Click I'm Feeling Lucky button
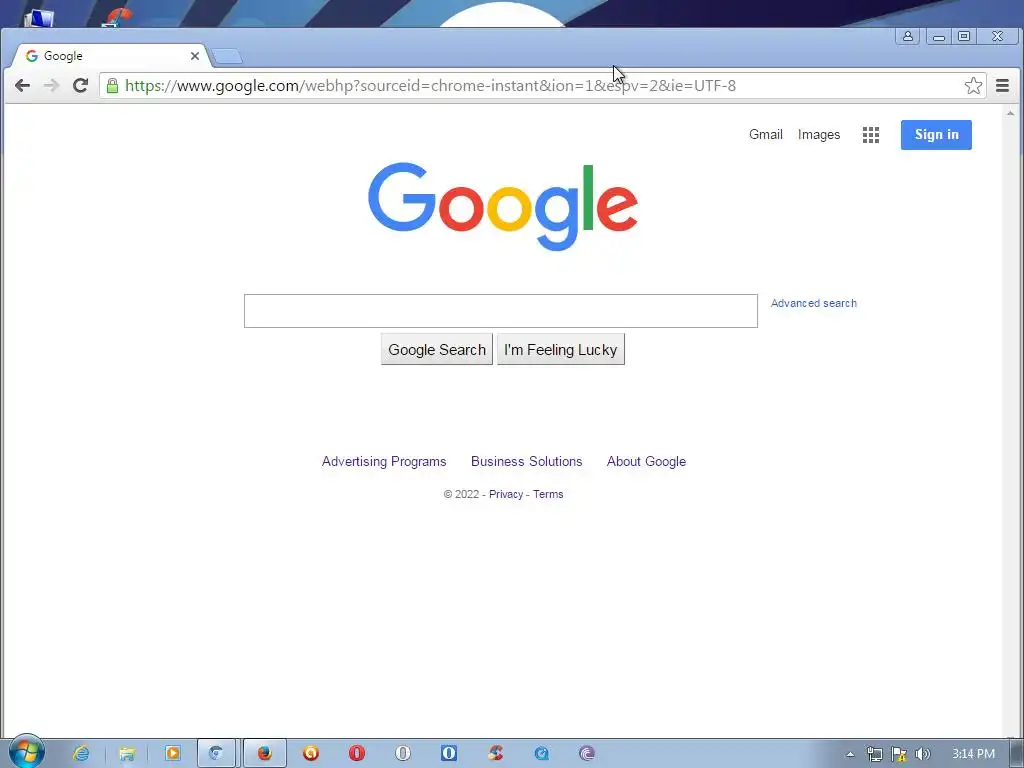The image size is (1024, 768). [560, 349]
